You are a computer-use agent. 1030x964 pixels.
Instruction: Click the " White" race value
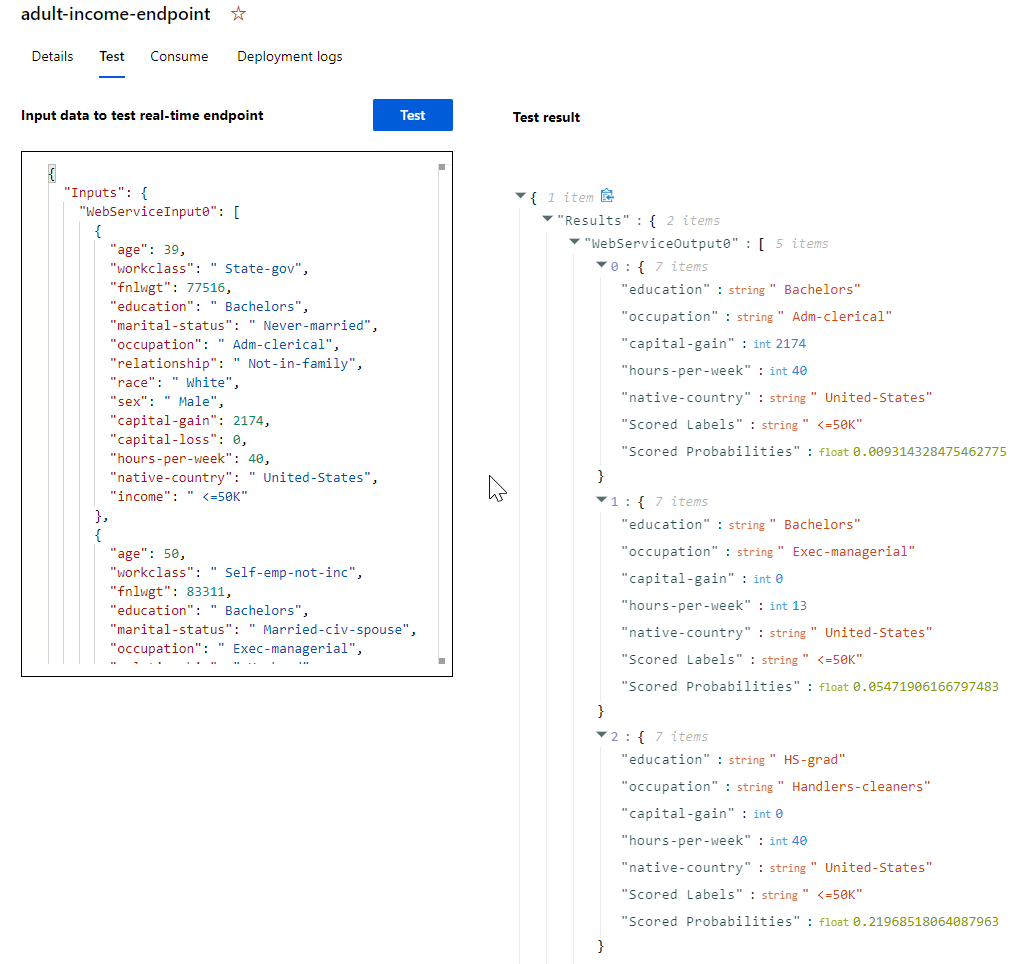[x=202, y=383]
